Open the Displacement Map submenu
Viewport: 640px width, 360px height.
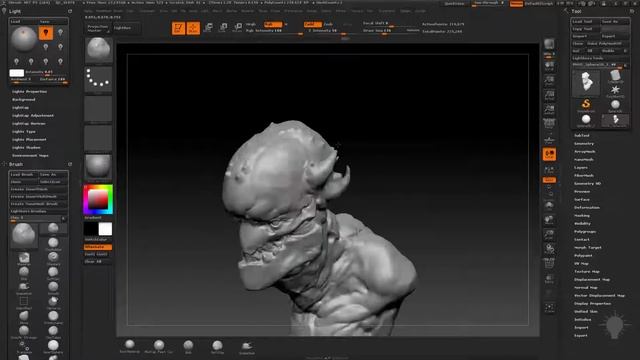pyautogui.click(x=592, y=280)
